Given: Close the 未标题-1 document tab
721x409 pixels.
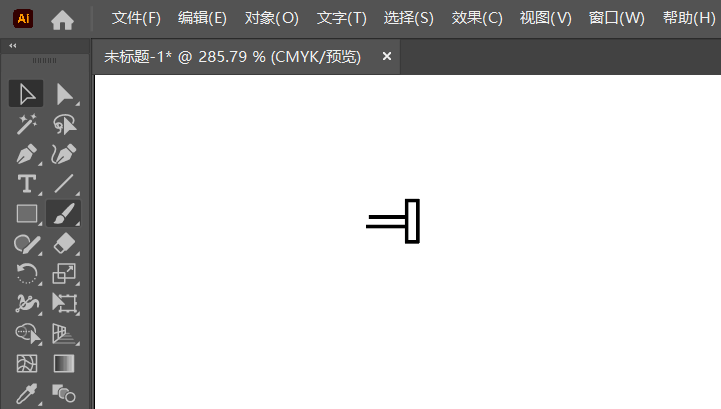Looking at the screenshot, I should coord(387,56).
